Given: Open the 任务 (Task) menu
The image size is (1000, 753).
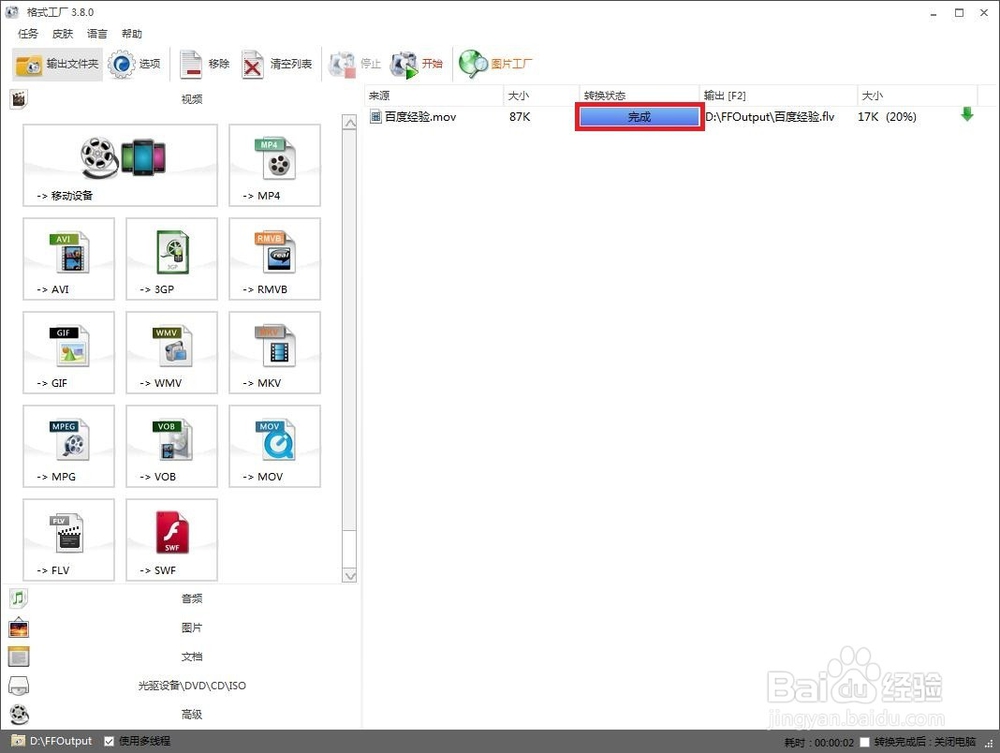Looking at the screenshot, I should pos(28,34).
